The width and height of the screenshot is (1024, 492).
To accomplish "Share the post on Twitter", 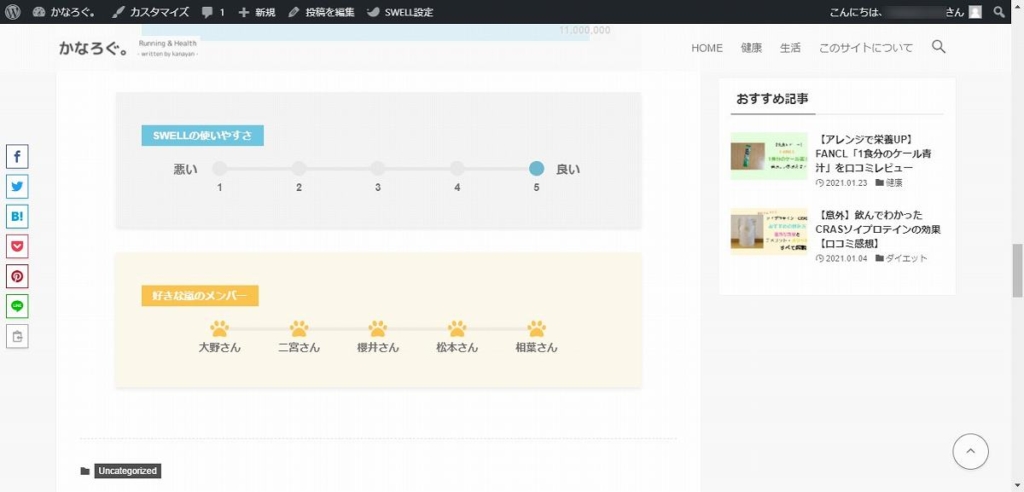I will 17,186.
